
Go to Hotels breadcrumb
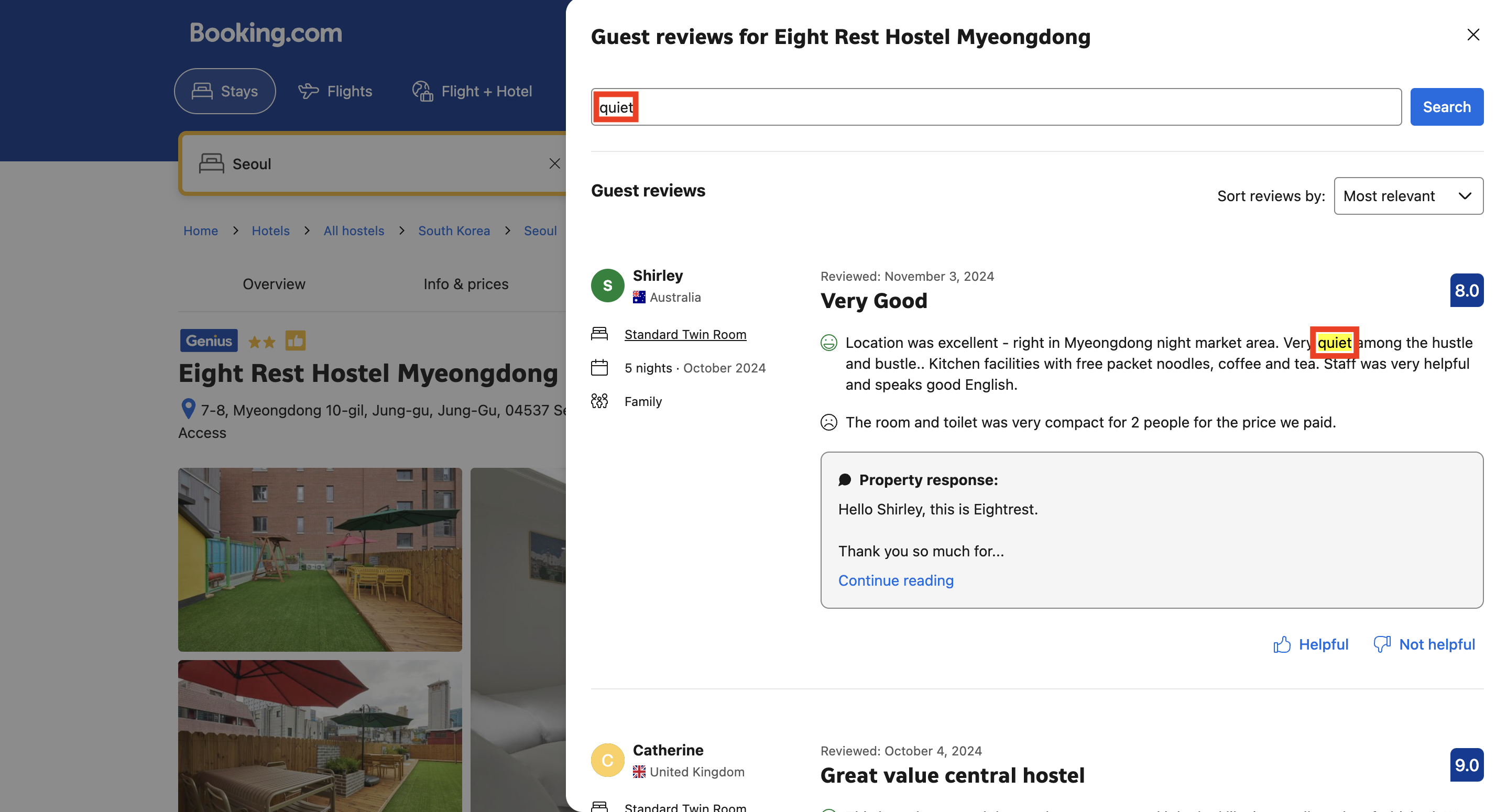(x=270, y=231)
